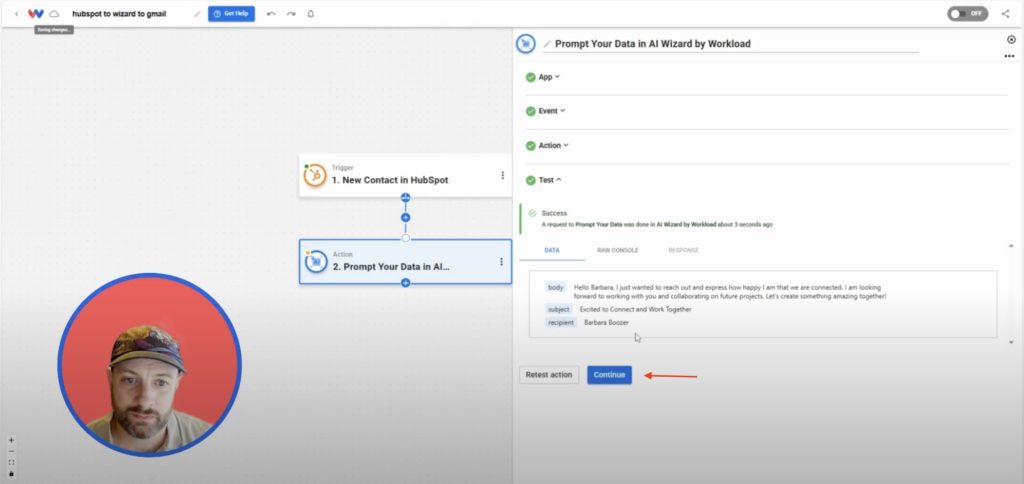Select the Prompt Your Data in AI action node

tap(405, 261)
